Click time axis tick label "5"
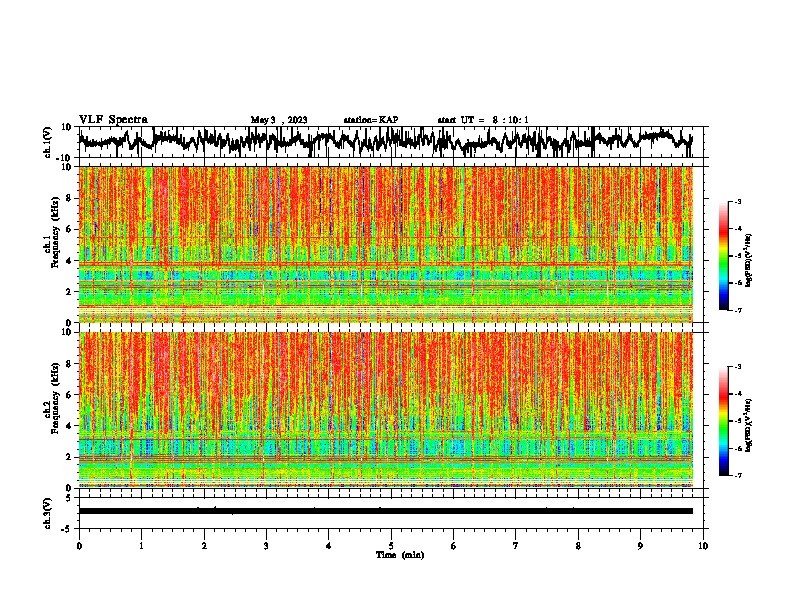Viewport: 792px width, 612px height. click(x=391, y=546)
